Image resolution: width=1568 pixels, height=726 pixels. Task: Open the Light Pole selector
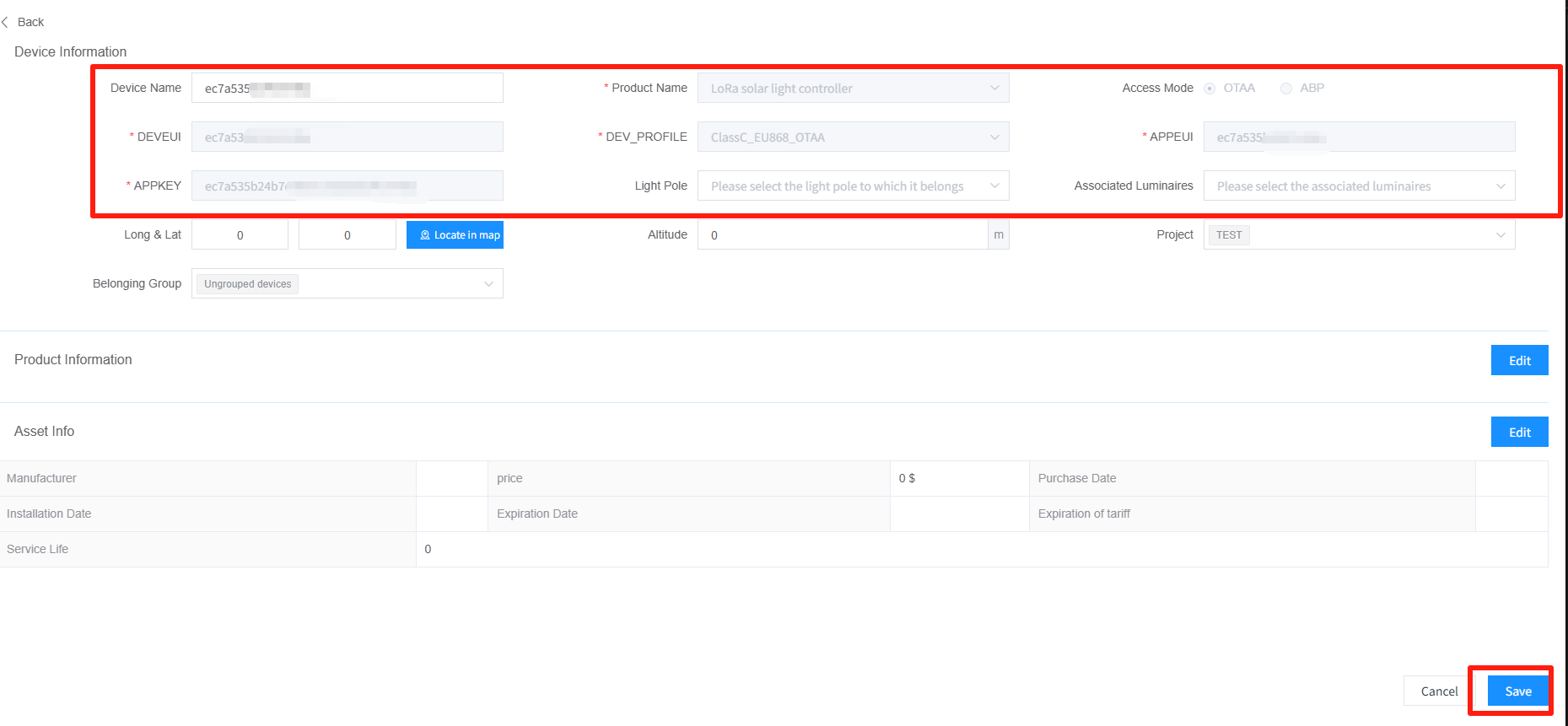852,186
